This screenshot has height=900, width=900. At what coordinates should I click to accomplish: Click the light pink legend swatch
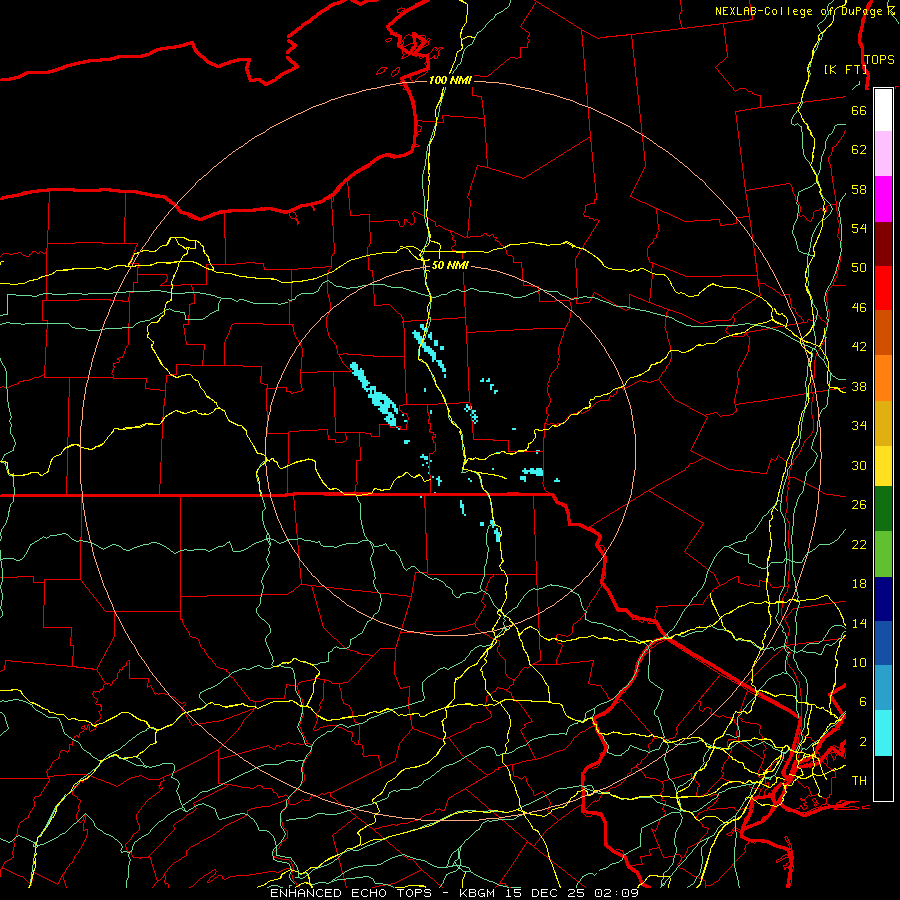point(883,153)
